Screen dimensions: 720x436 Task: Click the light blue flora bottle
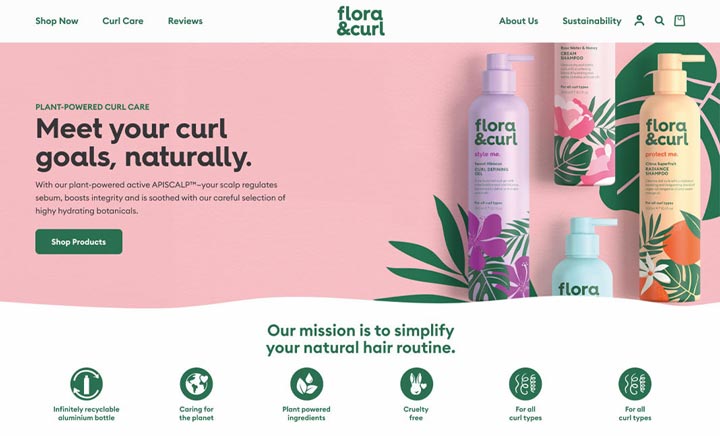click(x=582, y=258)
